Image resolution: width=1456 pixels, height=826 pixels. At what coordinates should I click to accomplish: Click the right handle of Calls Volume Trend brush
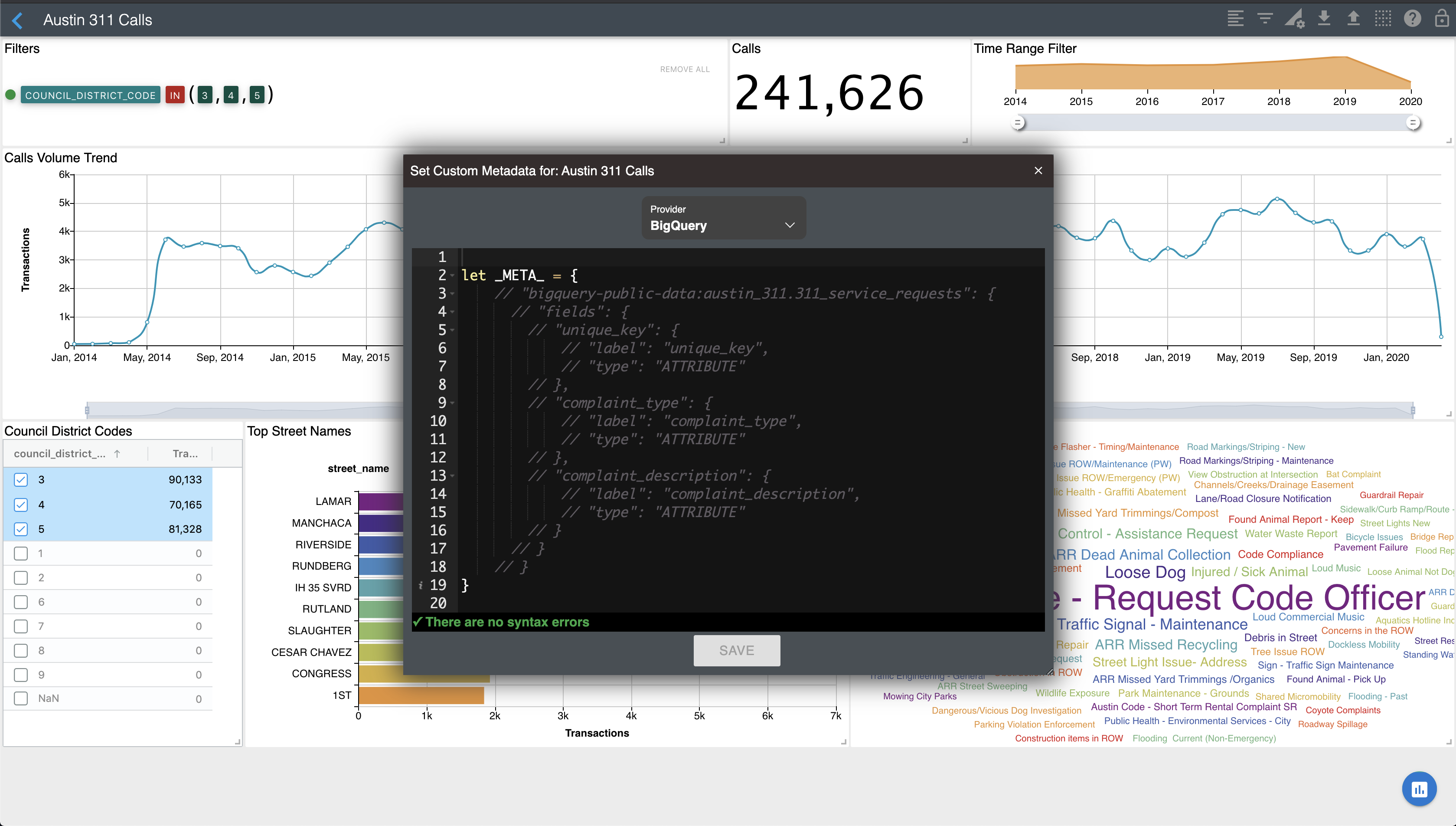[1412, 410]
